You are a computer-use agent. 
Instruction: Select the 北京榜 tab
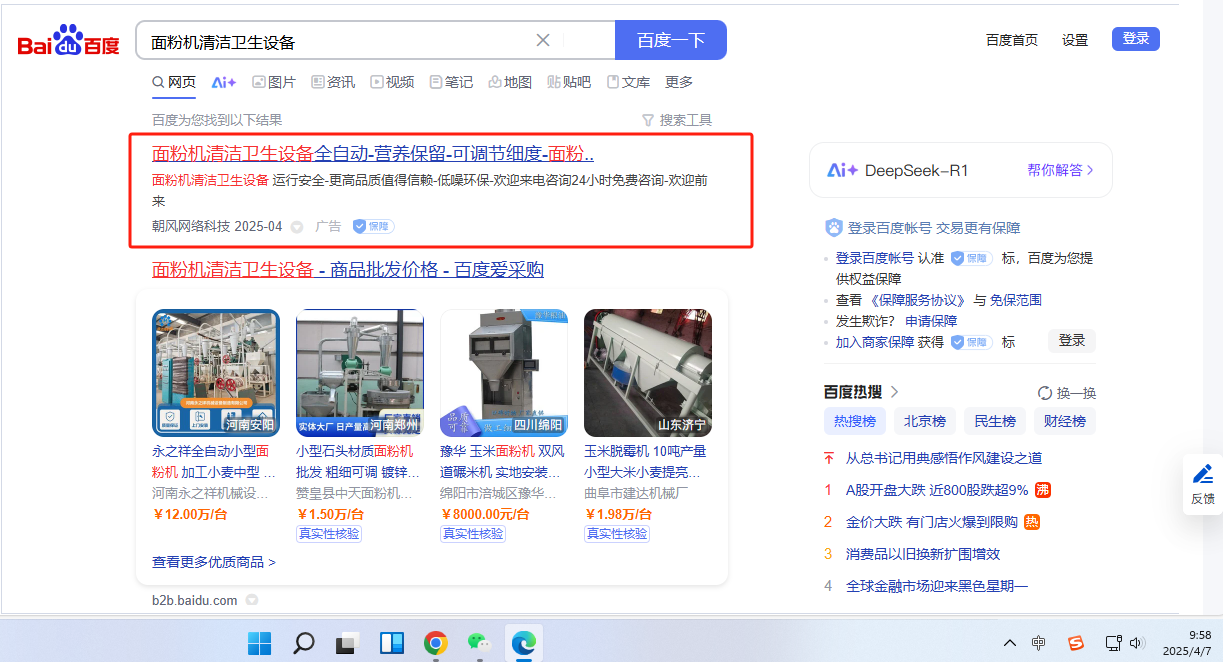925,421
